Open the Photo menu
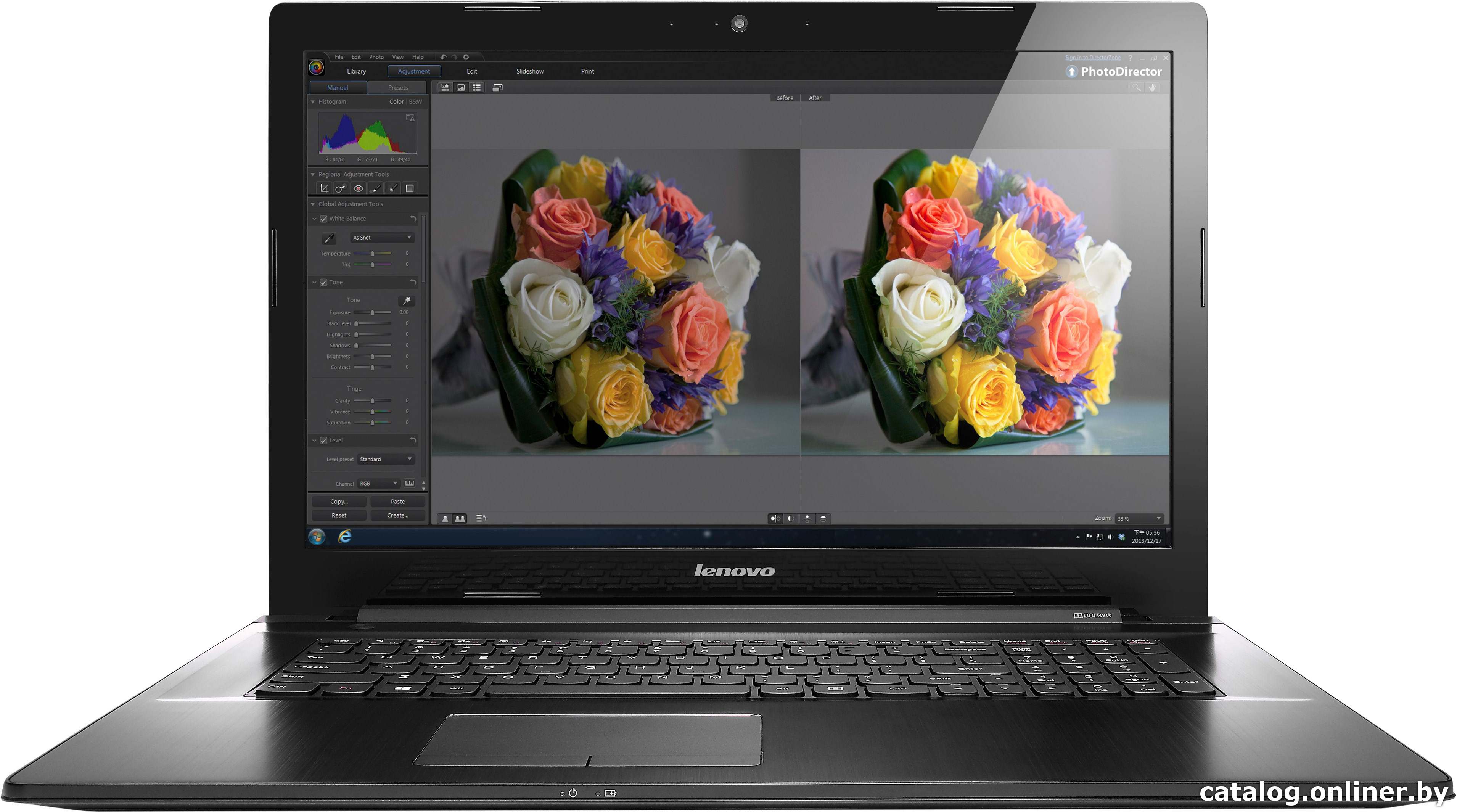This screenshot has width=1457, height=812. tap(376, 57)
